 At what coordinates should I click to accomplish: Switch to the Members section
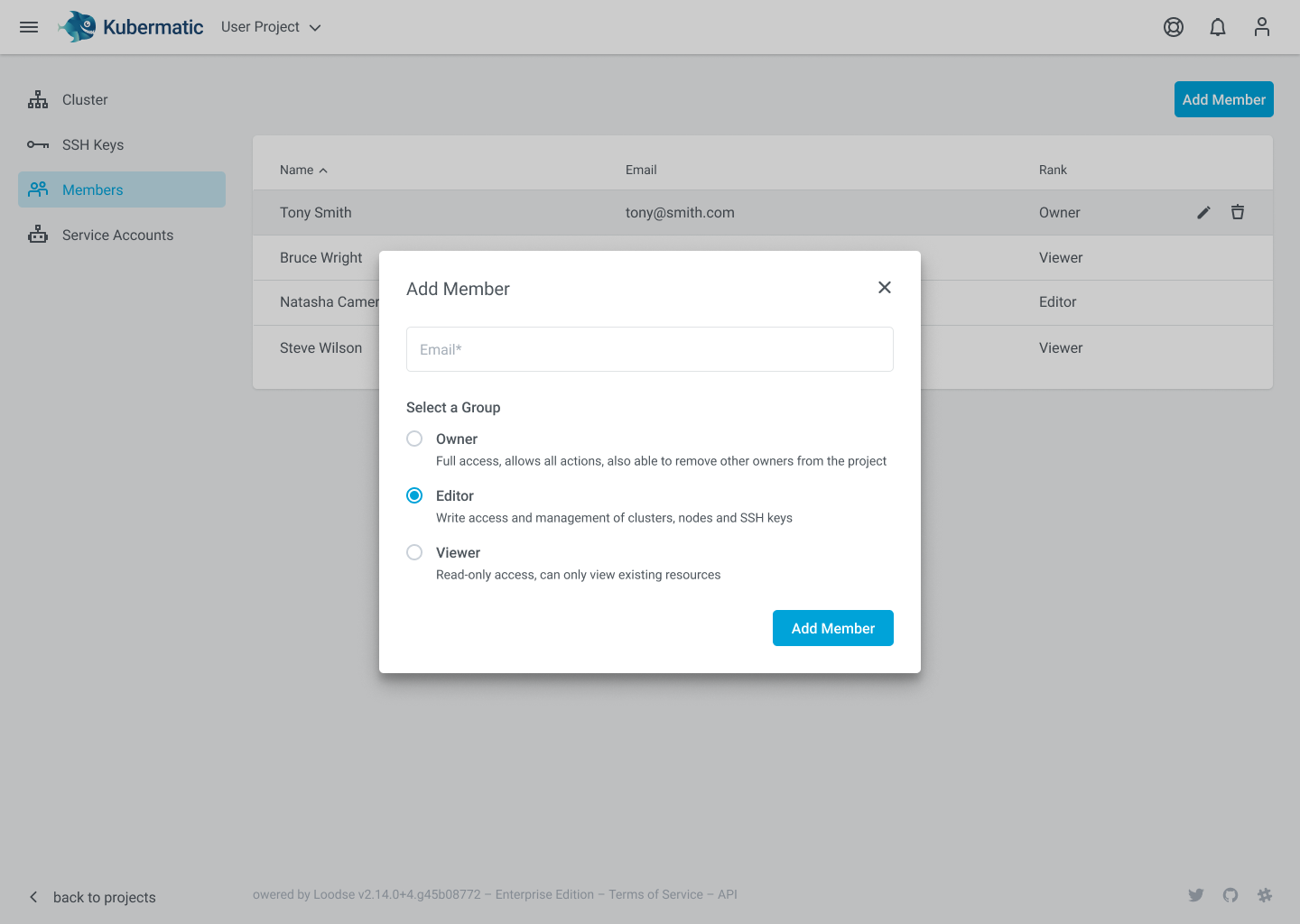tap(92, 189)
